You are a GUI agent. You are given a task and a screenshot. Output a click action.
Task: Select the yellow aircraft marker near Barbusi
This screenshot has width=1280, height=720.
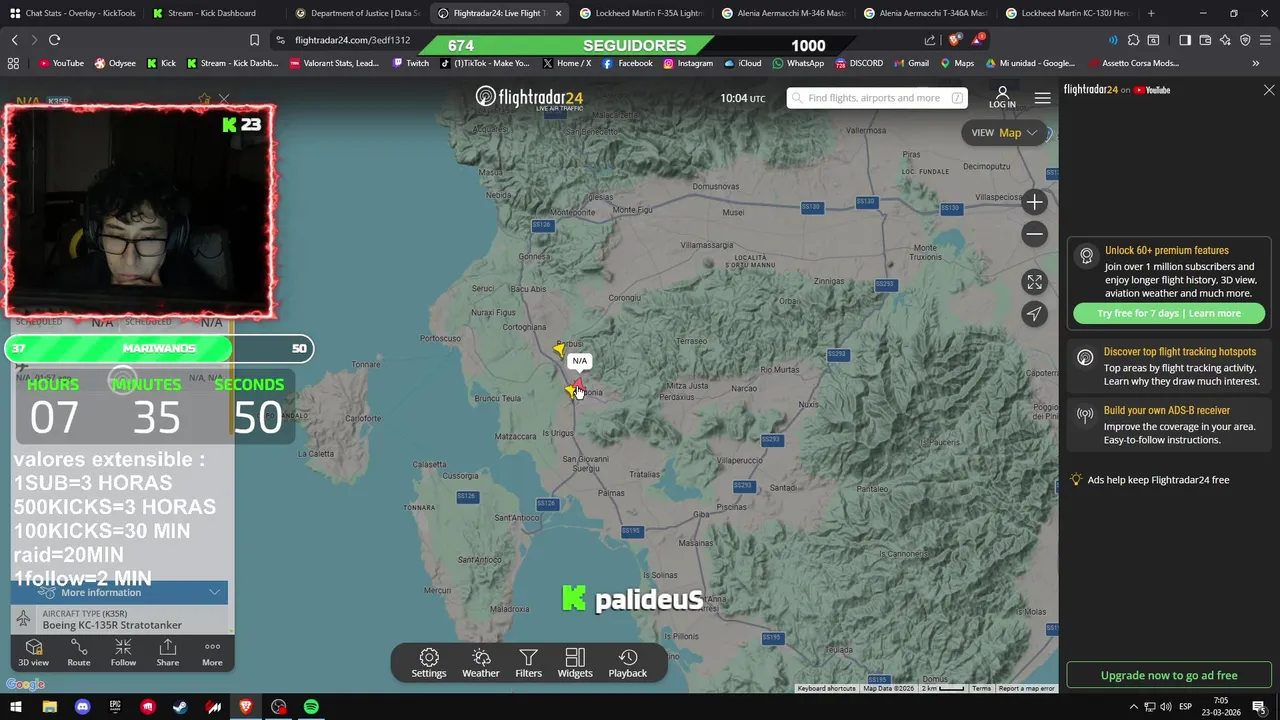click(559, 348)
